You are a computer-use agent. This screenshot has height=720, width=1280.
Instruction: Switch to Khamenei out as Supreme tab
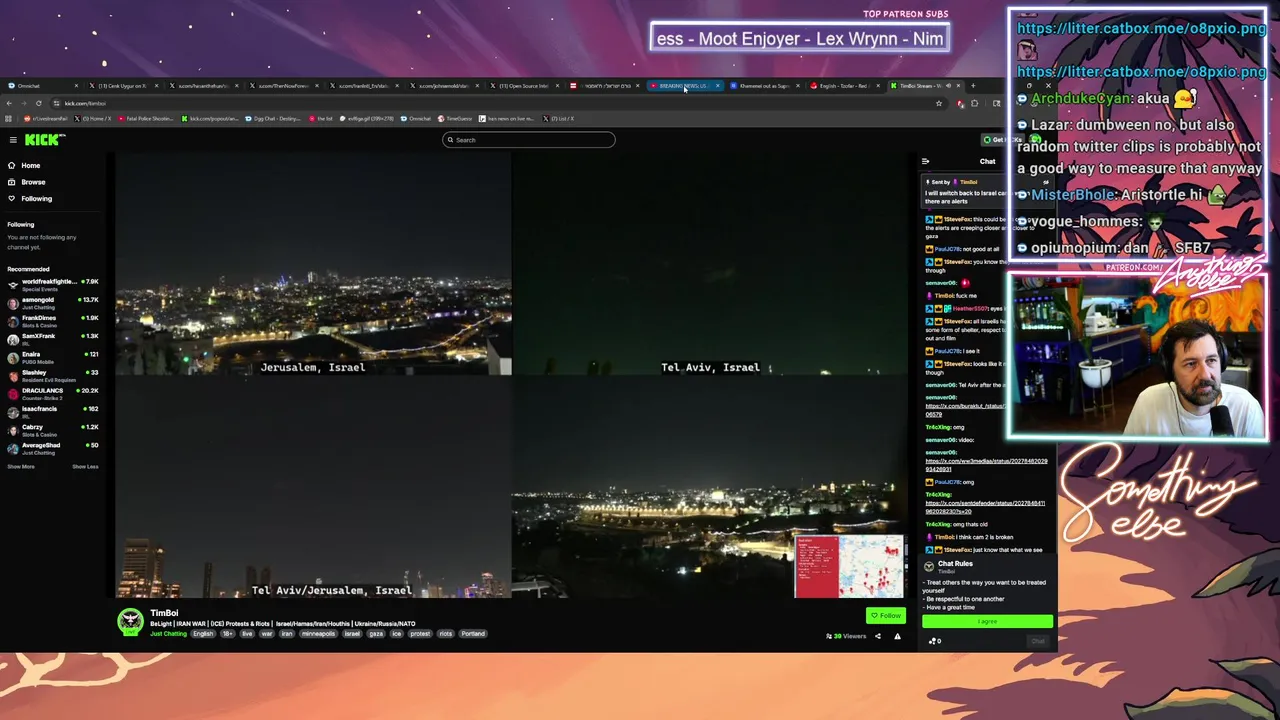pyautogui.click(x=765, y=86)
